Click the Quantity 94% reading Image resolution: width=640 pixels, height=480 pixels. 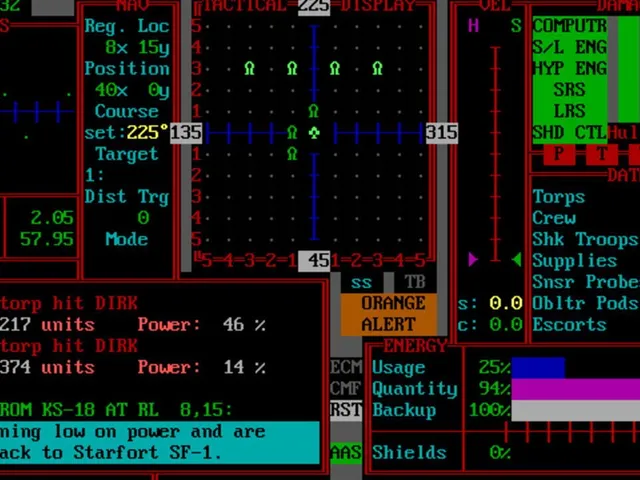click(x=494, y=389)
